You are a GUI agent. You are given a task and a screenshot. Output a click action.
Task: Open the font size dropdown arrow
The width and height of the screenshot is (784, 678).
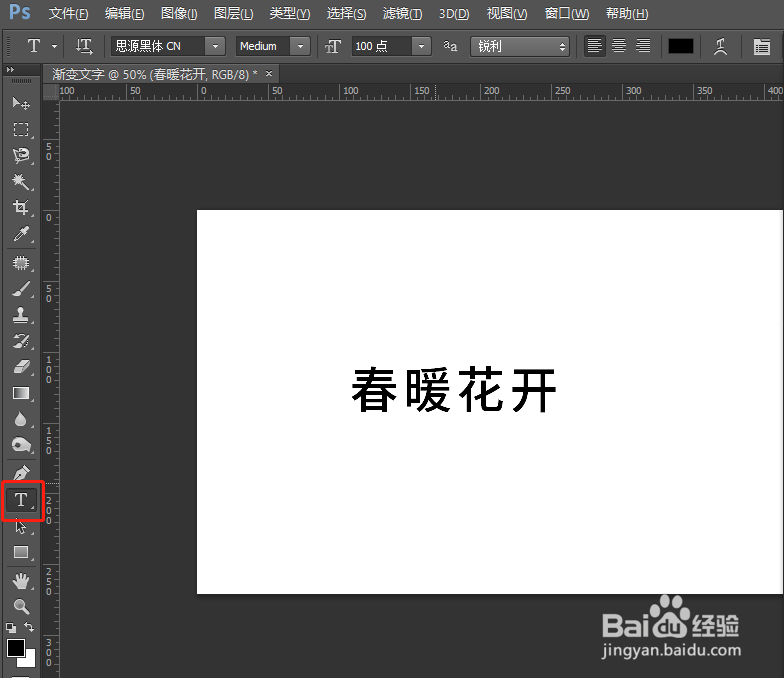click(422, 46)
